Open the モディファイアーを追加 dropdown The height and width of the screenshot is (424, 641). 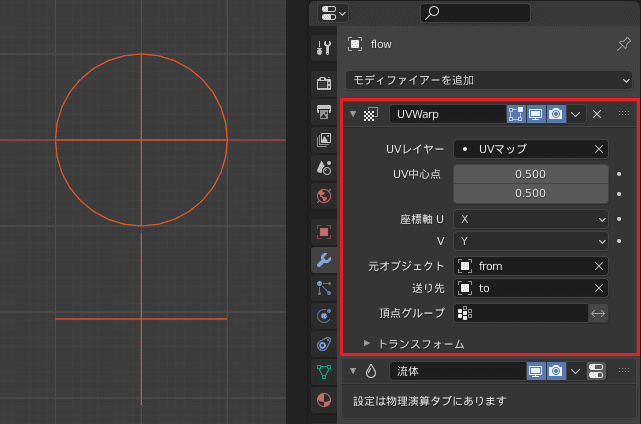point(489,80)
